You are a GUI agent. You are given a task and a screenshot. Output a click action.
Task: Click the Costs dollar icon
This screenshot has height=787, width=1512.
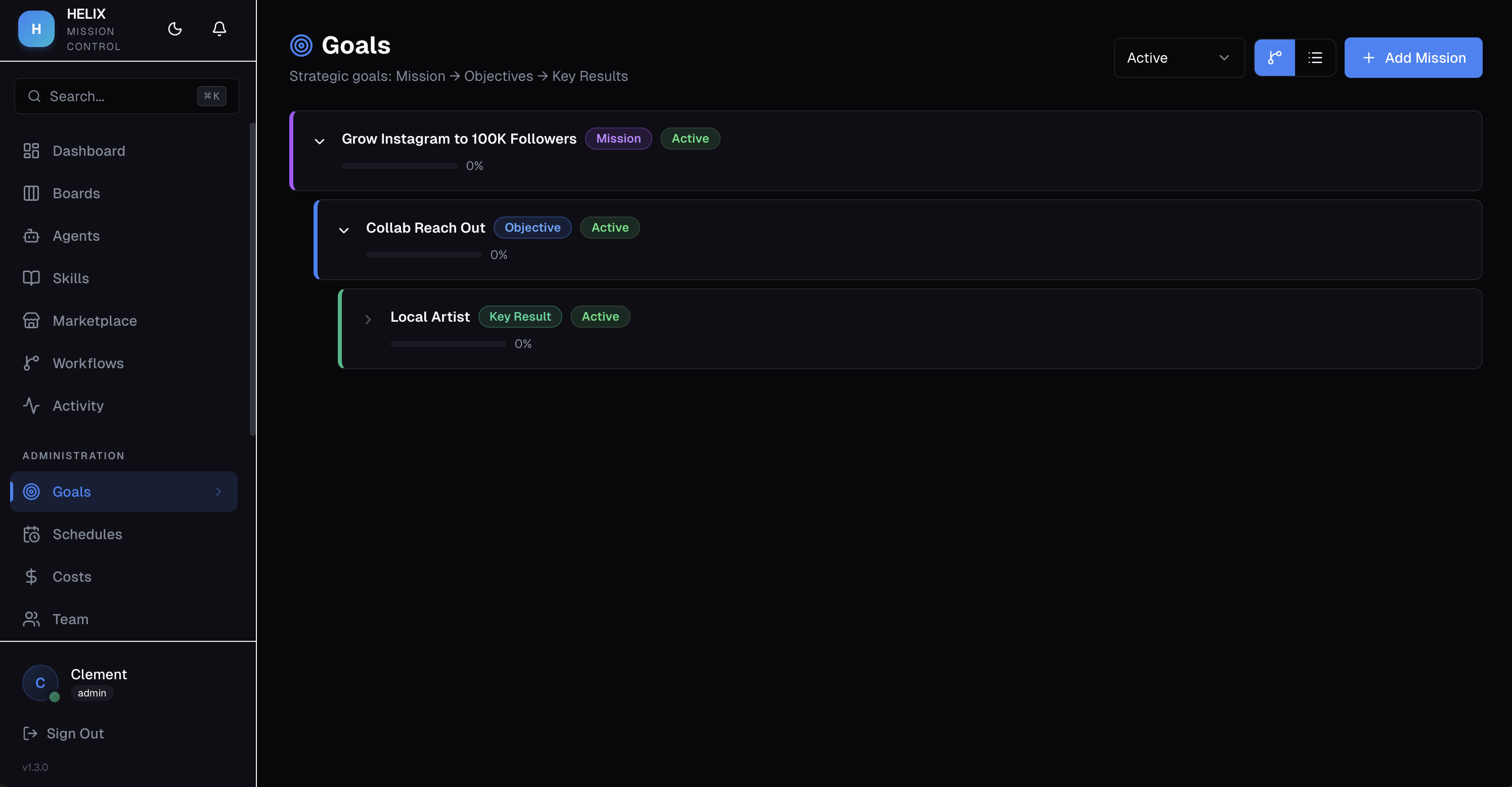pyautogui.click(x=31, y=576)
